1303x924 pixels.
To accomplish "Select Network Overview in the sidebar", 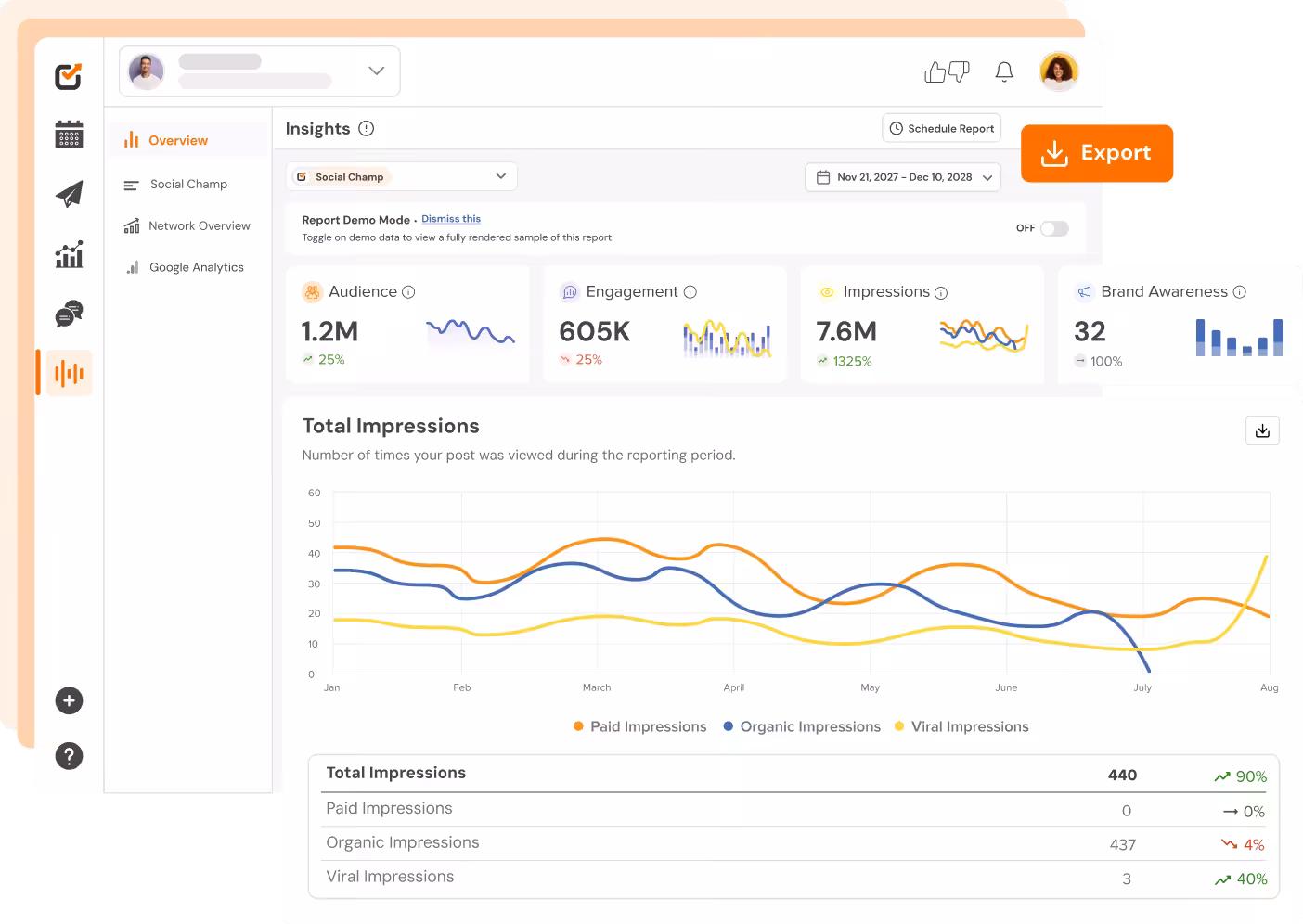I will (x=200, y=225).
